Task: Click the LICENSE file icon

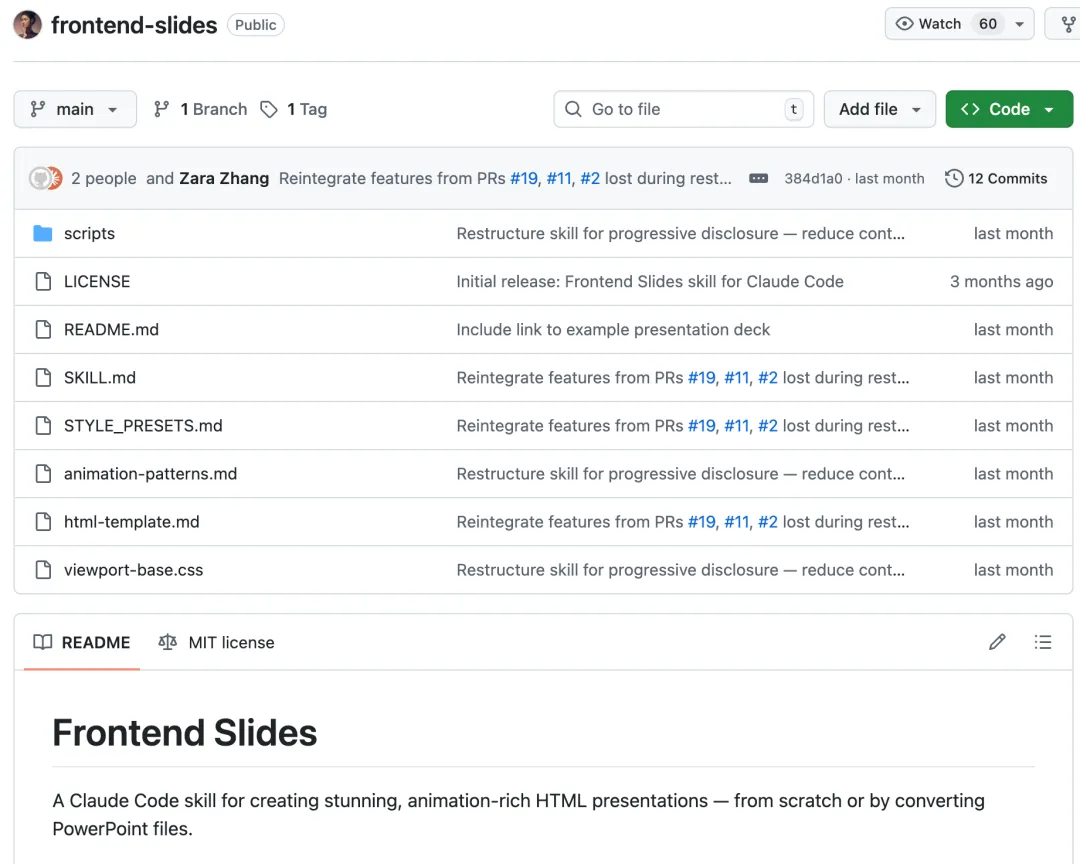Action: click(43, 282)
